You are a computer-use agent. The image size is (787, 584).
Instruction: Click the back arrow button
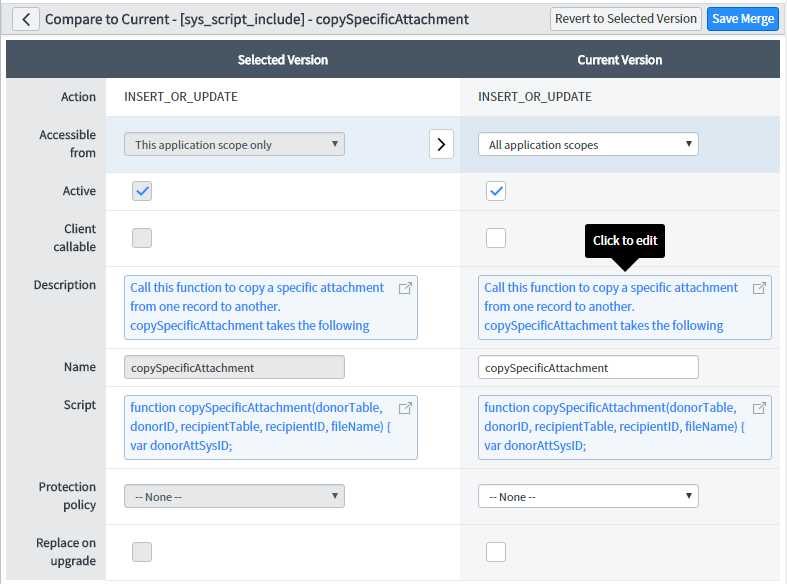point(26,20)
